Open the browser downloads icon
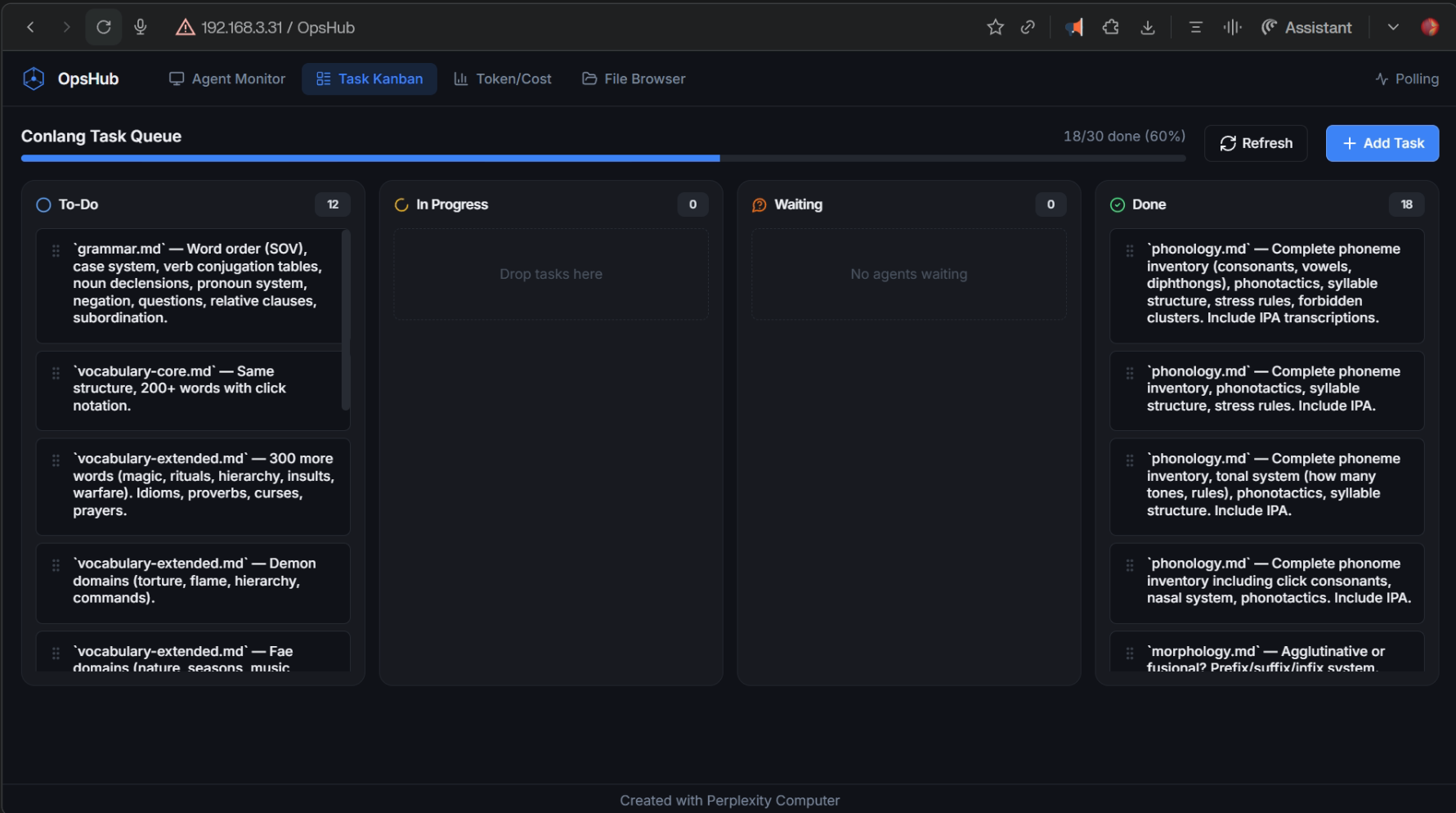The width and height of the screenshot is (1456, 813). pos(1148,27)
